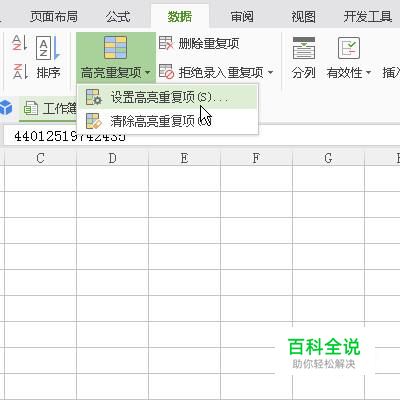The height and width of the screenshot is (400, 400).
Task: Choose 清除高亮重复项 menu entry
Action: [167, 121]
